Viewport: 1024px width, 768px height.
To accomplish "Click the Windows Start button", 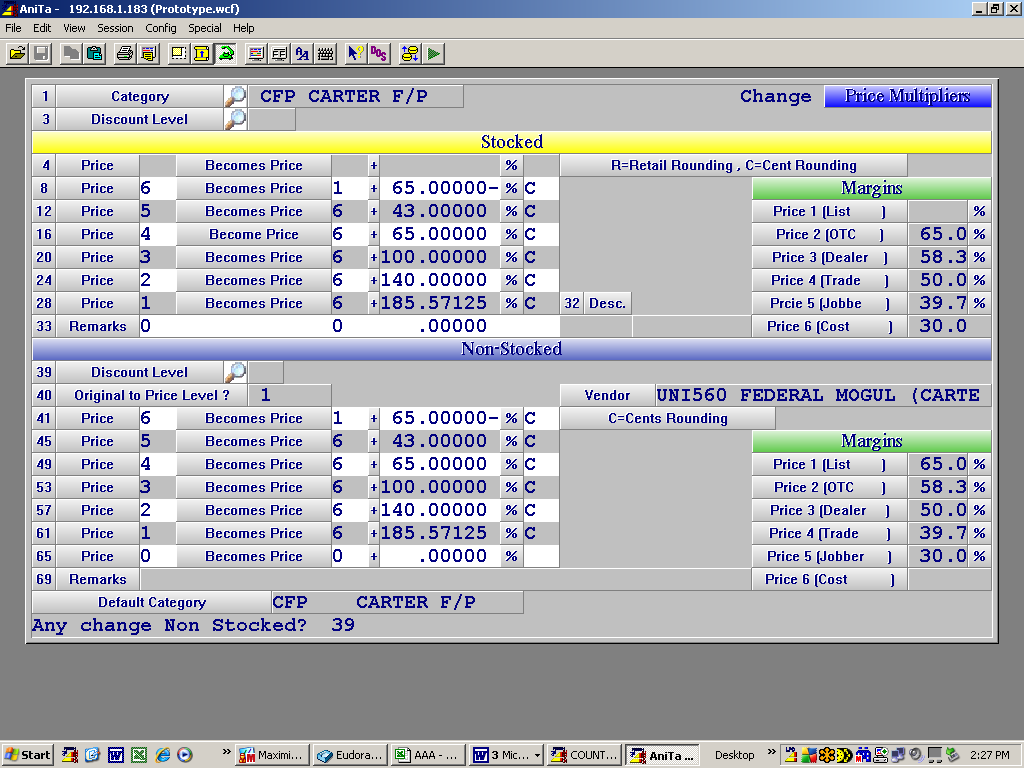I will point(27,755).
